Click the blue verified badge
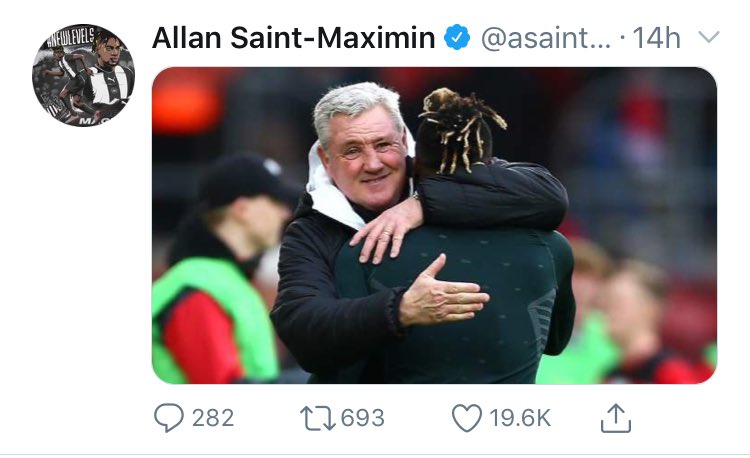This screenshot has height=458, width=750. 457,38
